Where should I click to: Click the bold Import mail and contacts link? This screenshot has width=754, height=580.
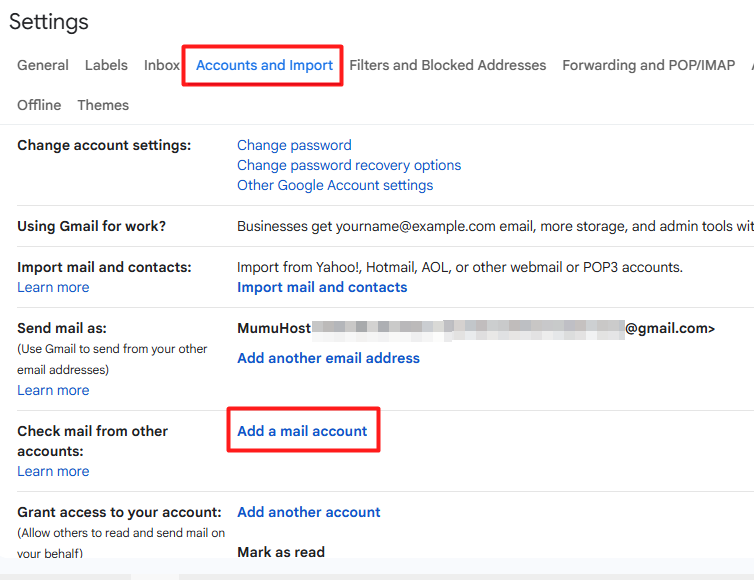click(322, 287)
